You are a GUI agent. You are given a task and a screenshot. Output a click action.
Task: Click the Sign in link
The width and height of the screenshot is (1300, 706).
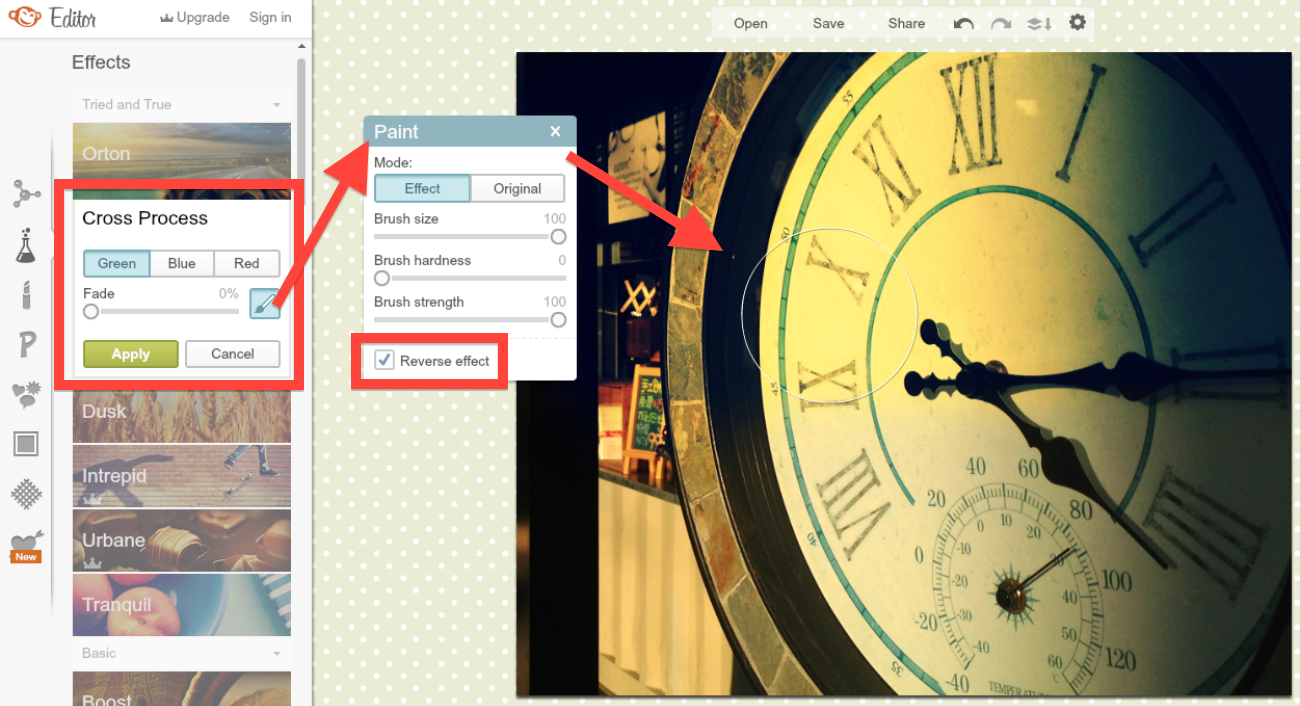click(271, 17)
